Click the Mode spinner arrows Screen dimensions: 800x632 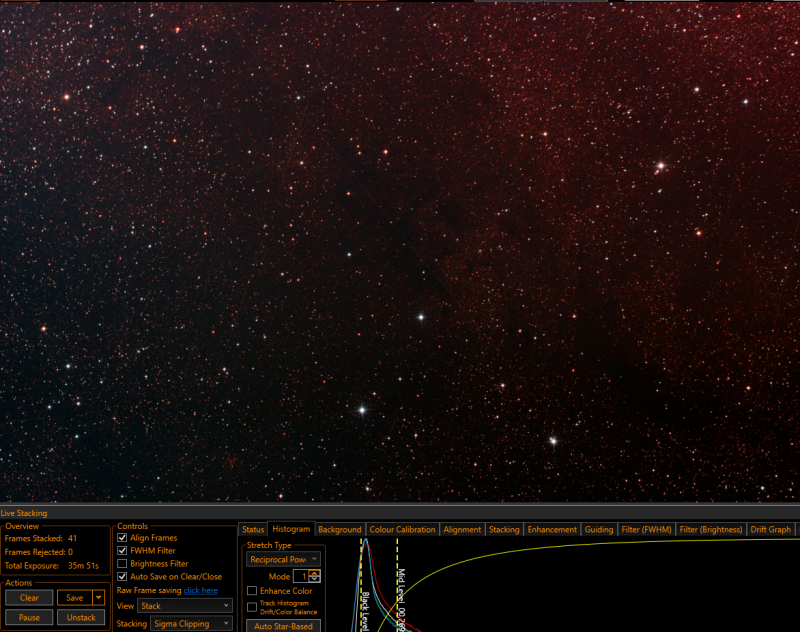[x=314, y=576]
